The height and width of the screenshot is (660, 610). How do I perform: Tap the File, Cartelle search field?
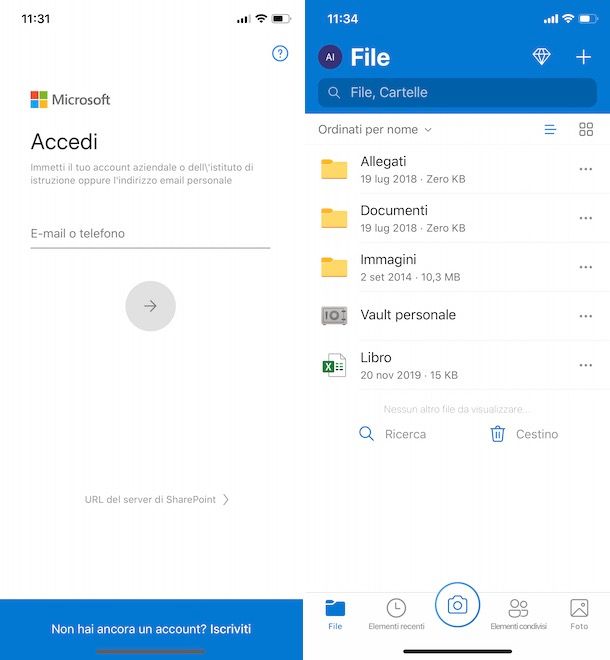[x=457, y=93]
